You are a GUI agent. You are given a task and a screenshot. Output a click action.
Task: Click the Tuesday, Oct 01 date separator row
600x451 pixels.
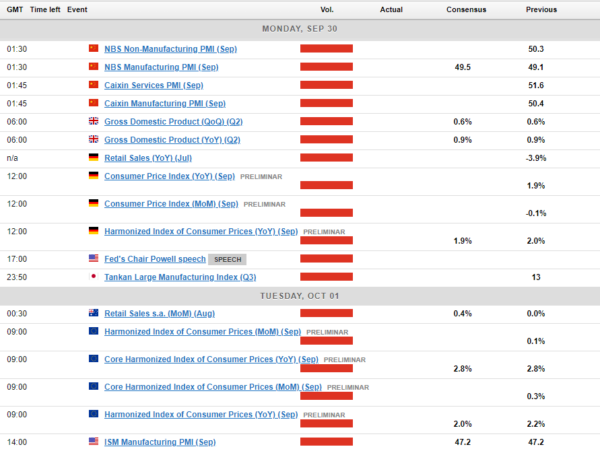coord(300,295)
